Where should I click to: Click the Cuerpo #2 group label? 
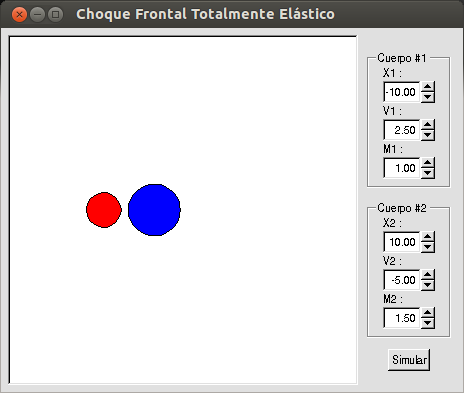402,208
